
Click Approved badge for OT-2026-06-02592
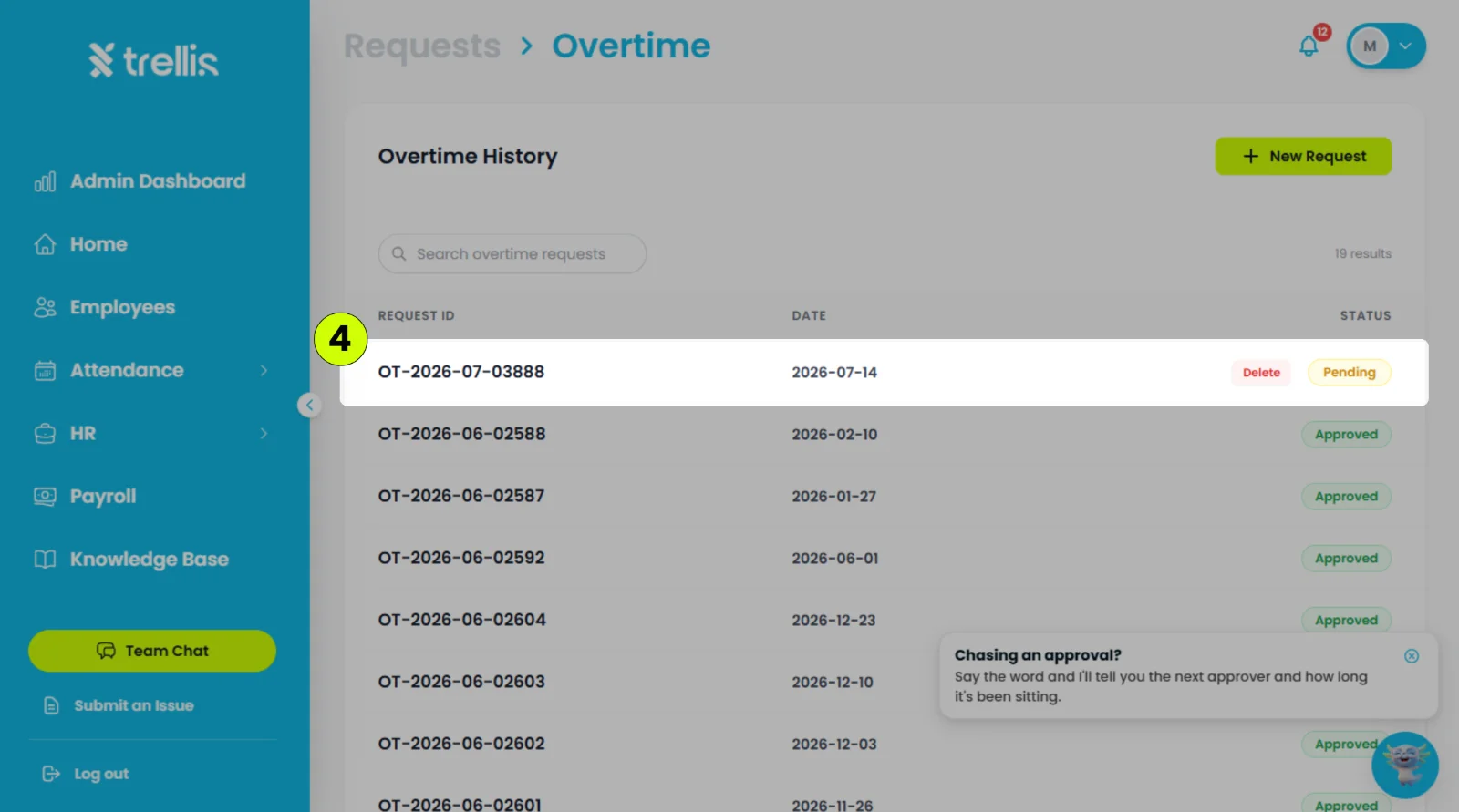(1346, 559)
